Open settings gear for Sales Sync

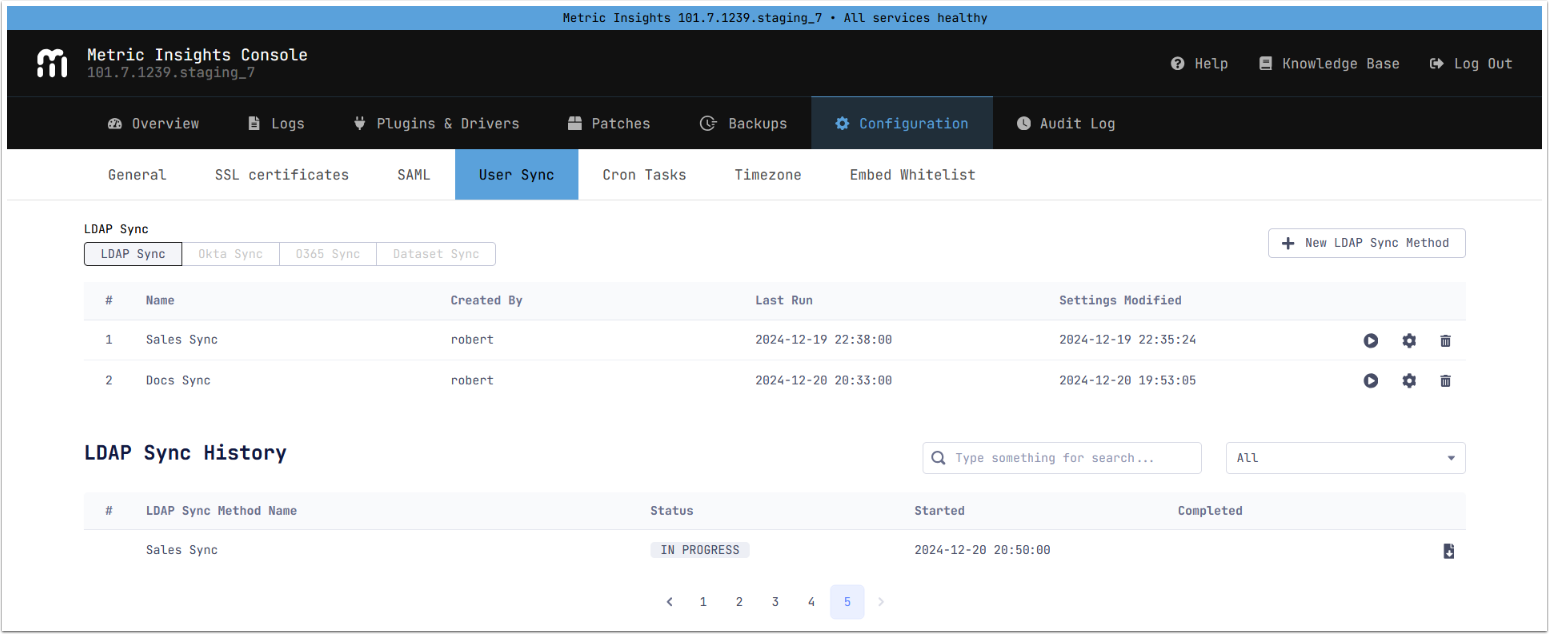pyautogui.click(x=1409, y=341)
